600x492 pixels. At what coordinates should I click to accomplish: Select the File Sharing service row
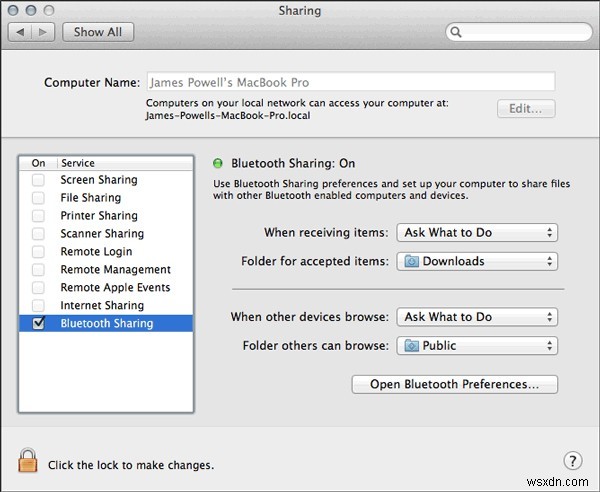(x=106, y=197)
